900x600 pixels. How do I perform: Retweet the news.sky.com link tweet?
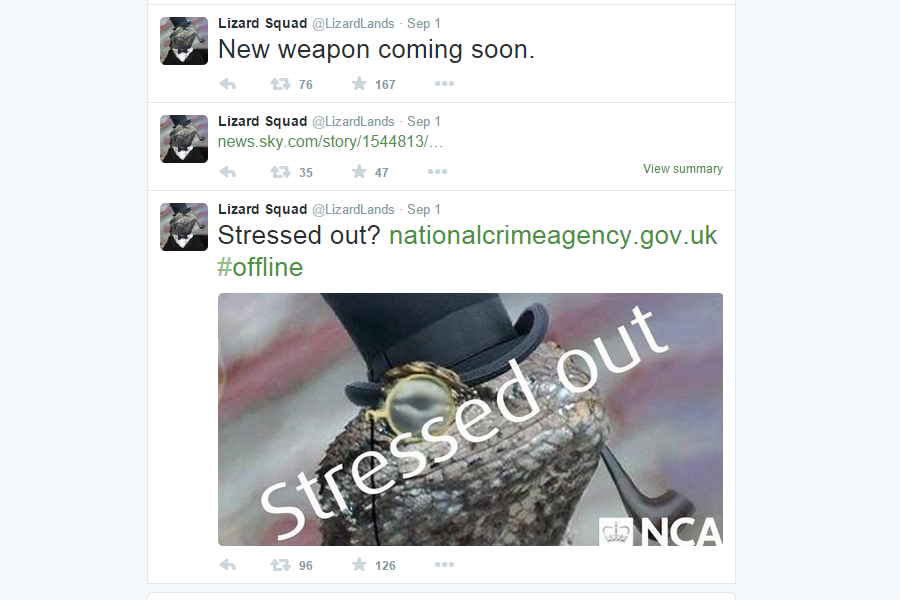tap(281, 172)
